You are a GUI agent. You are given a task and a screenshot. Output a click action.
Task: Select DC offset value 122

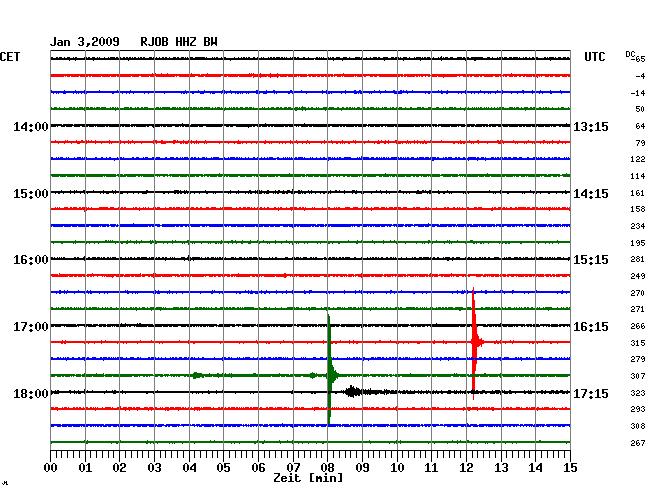(x=638, y=159)
